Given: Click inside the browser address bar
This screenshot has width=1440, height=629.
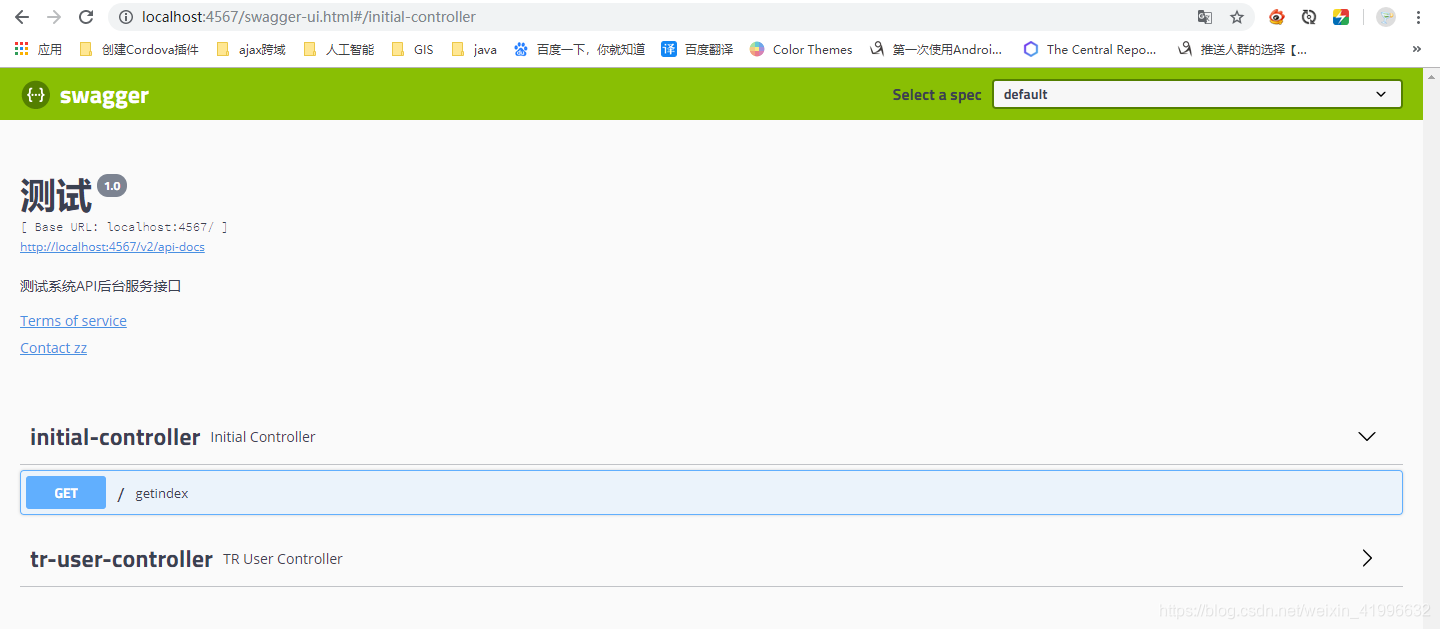Looking at the screenshot, I should [x=400, y=16].
